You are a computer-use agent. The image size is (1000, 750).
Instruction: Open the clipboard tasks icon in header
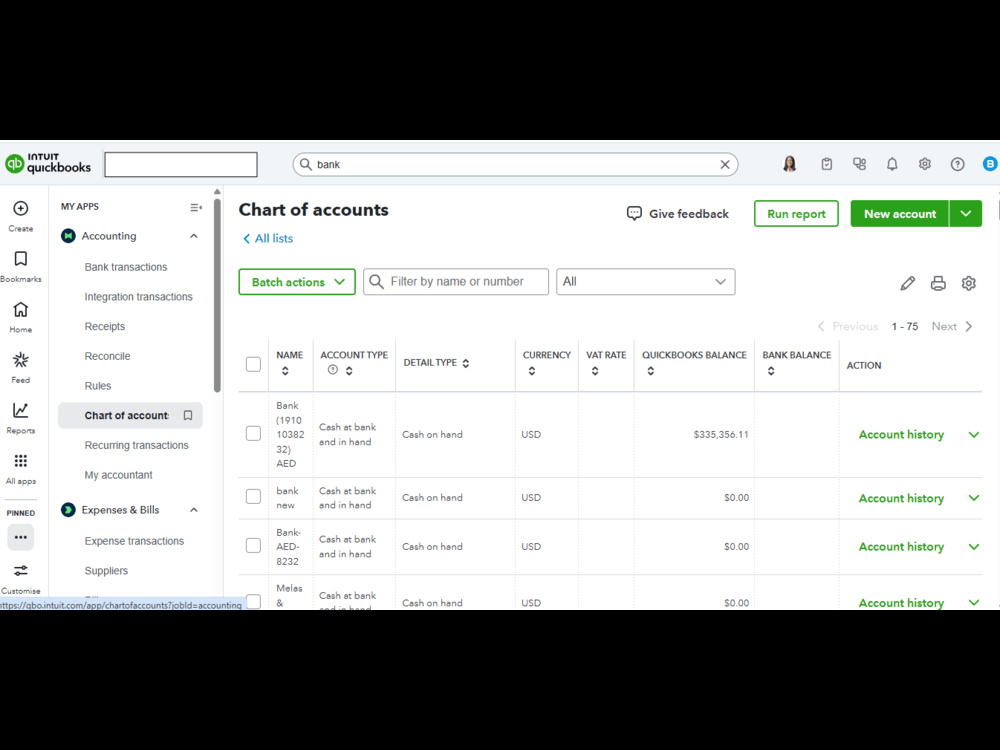click(x=827, y=164)
